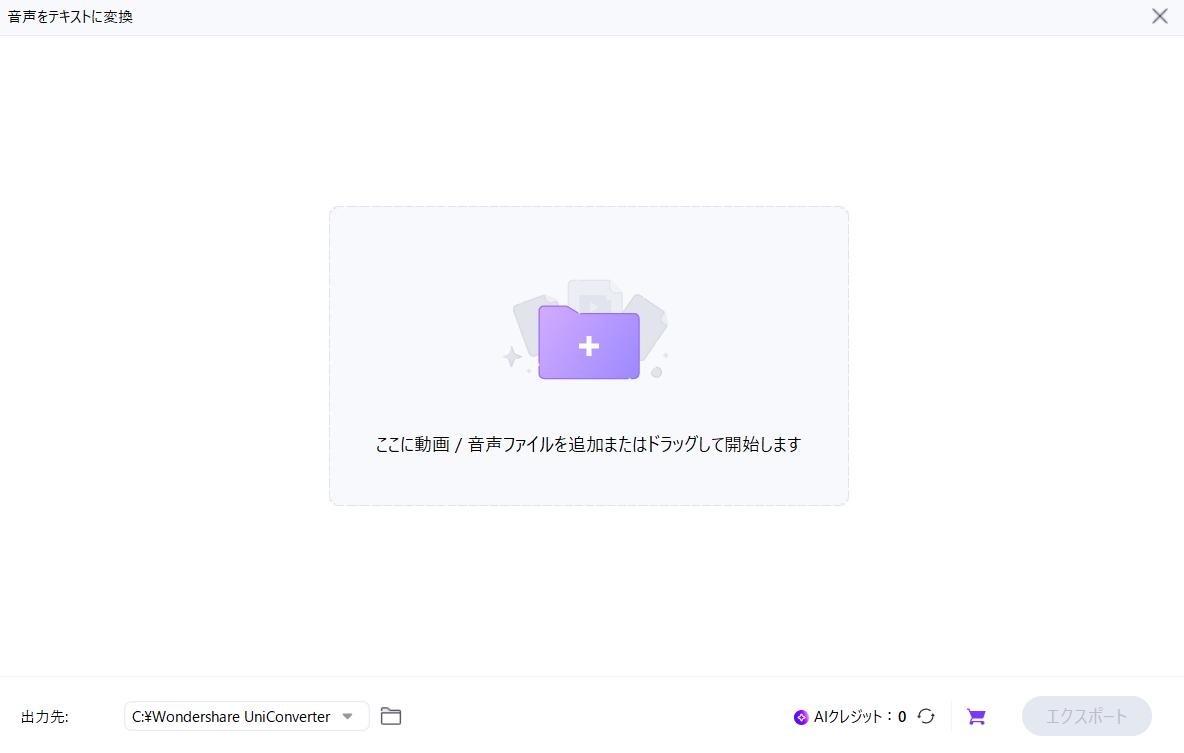1184x753 pixels.
Task: Click the sparkle star beside the folder
Action: tap(512, 356)
